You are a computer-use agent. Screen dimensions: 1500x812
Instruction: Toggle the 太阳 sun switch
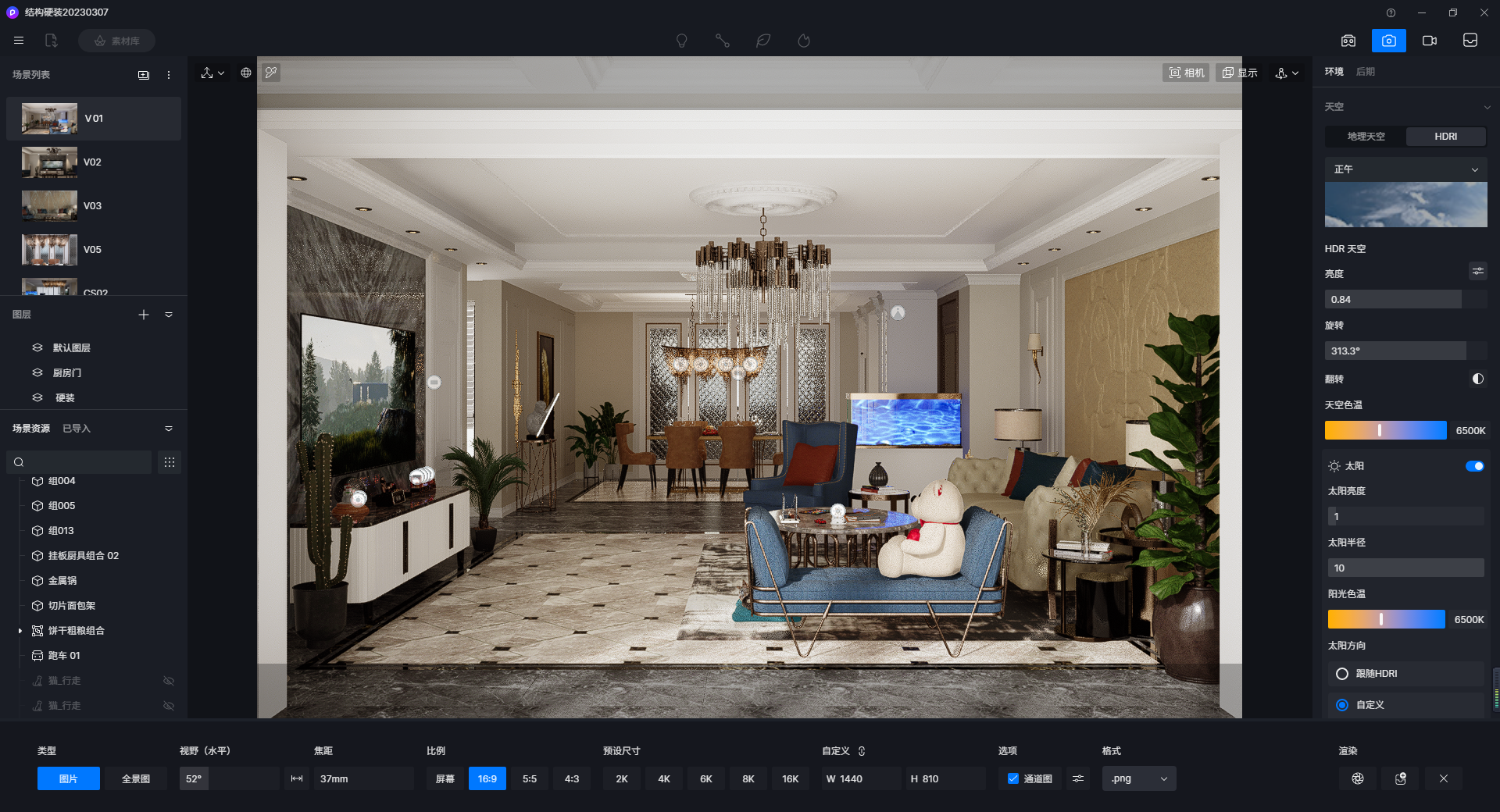pyautogui.click(x=1474, y=466)
